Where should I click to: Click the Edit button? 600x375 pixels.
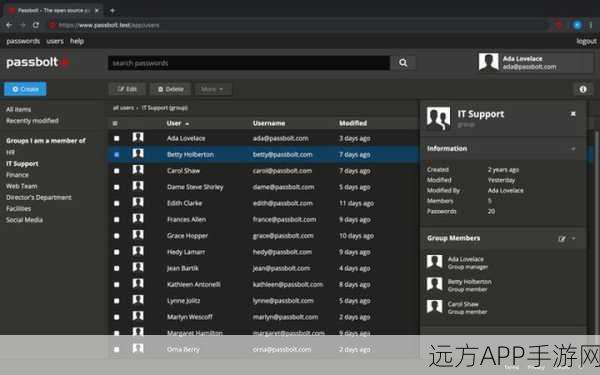click(x=127, y=89)
